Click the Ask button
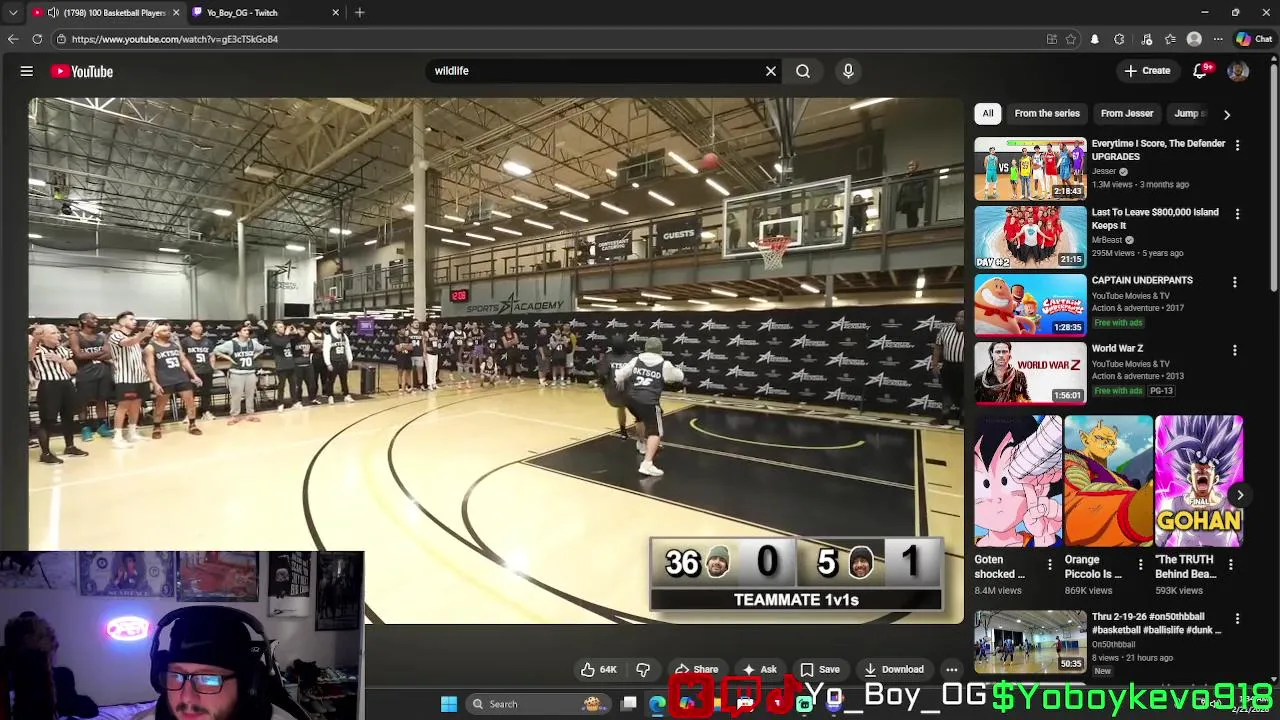 coord(759,670)
